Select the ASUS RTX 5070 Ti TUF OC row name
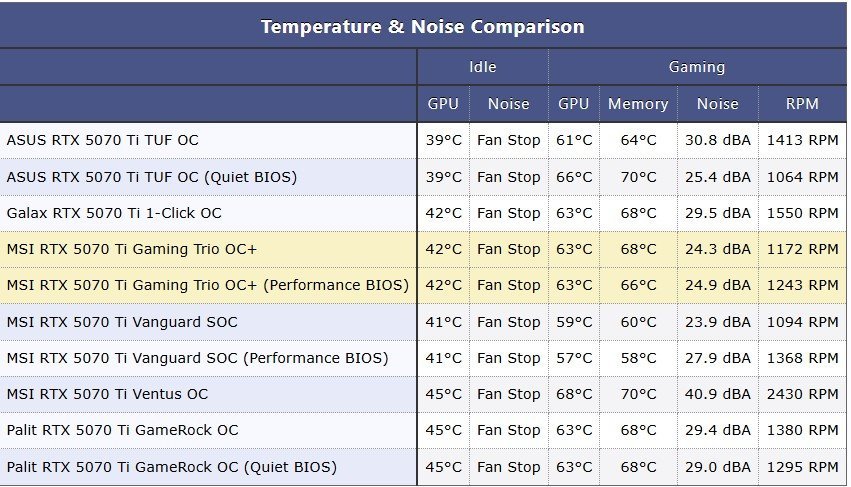 (103, 140)
